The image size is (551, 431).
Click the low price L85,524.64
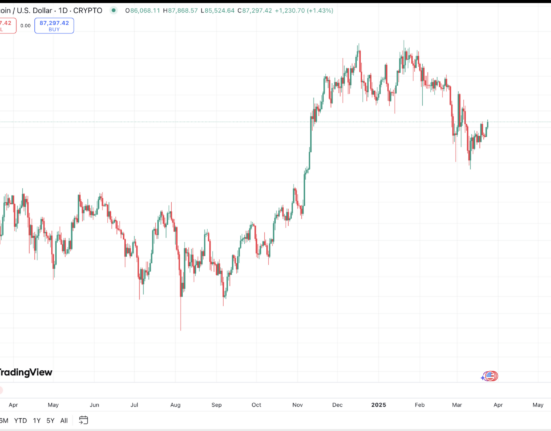point(218,11)
